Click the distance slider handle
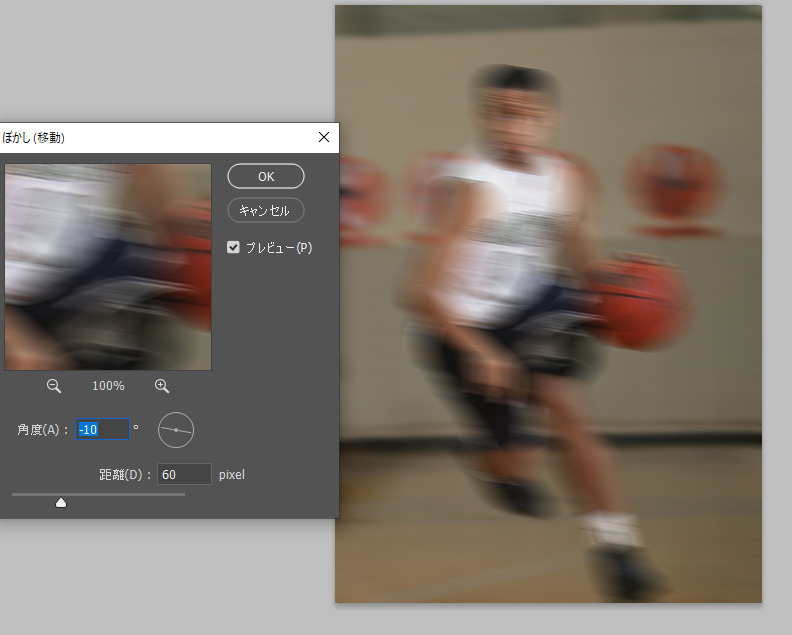This screenshot has height=635, width=792. [61, 502]
